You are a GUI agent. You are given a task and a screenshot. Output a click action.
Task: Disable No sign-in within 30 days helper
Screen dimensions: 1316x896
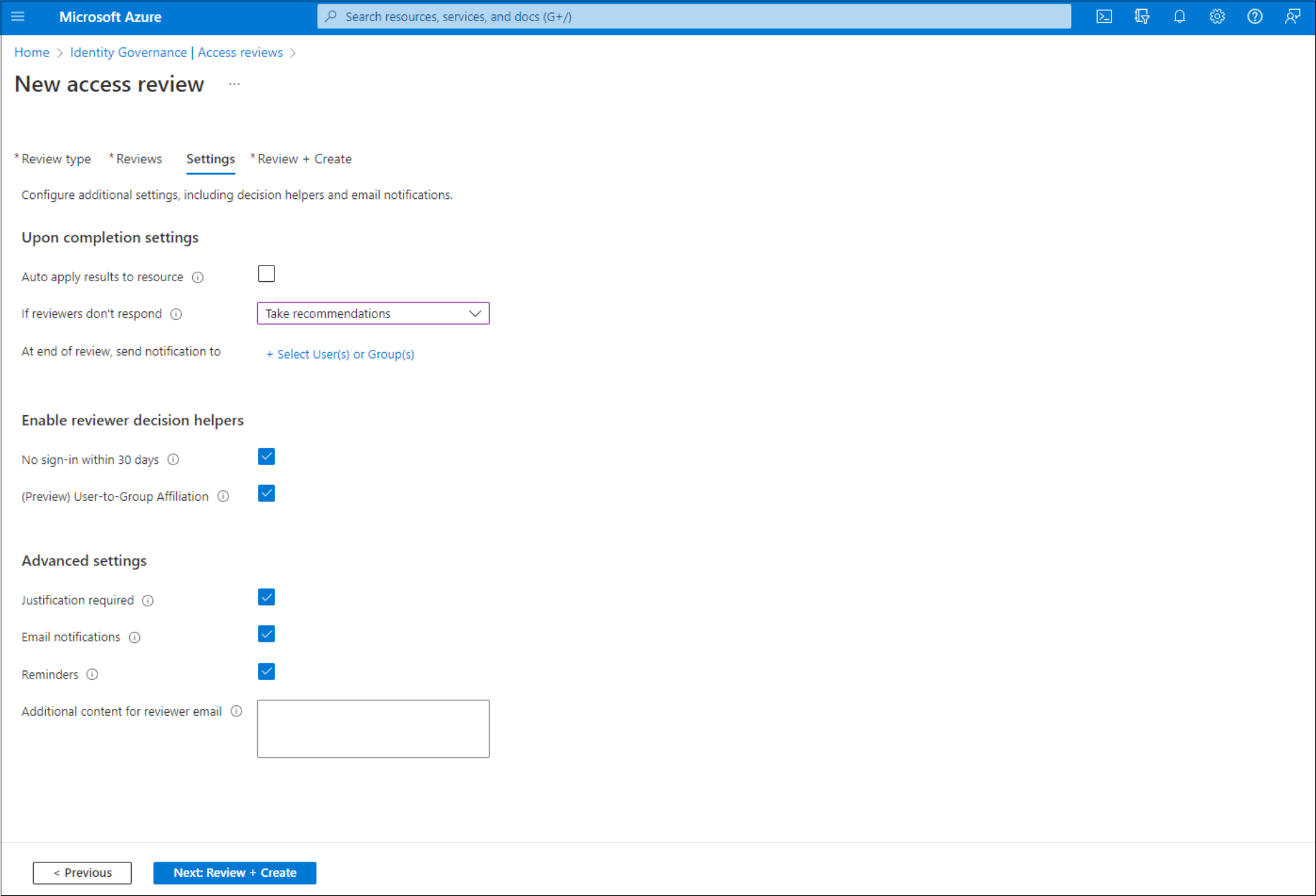266,456
